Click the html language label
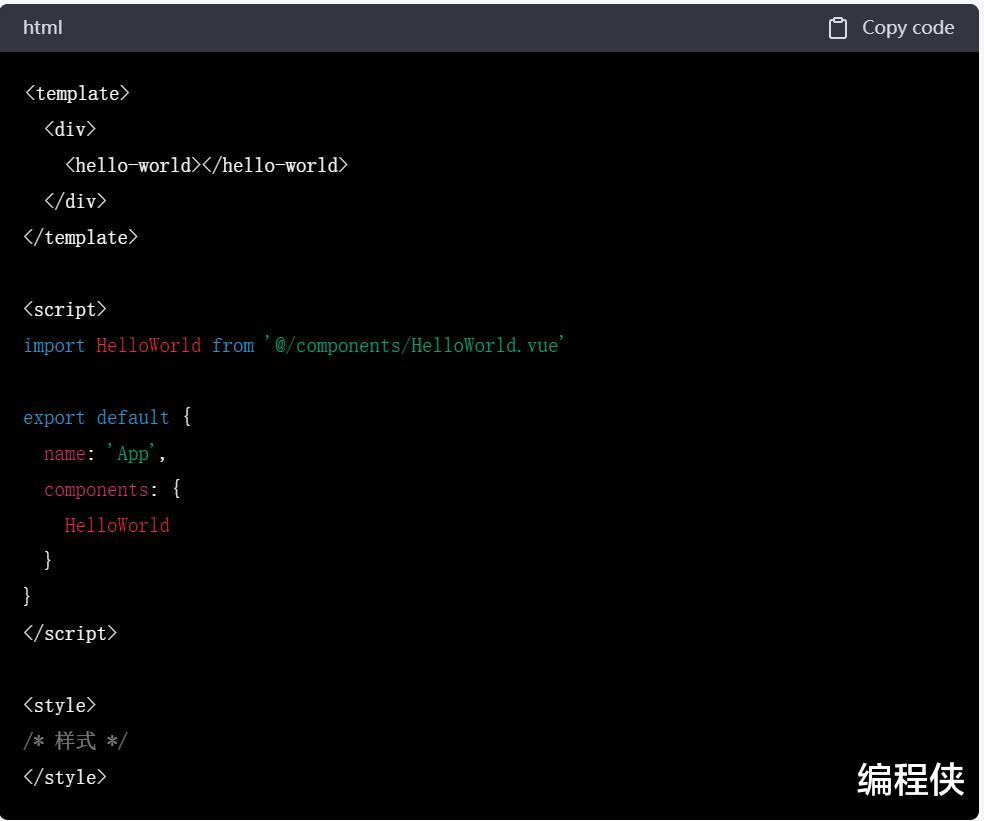The height and width of the screenshot is (821, 984). (43, 28)
